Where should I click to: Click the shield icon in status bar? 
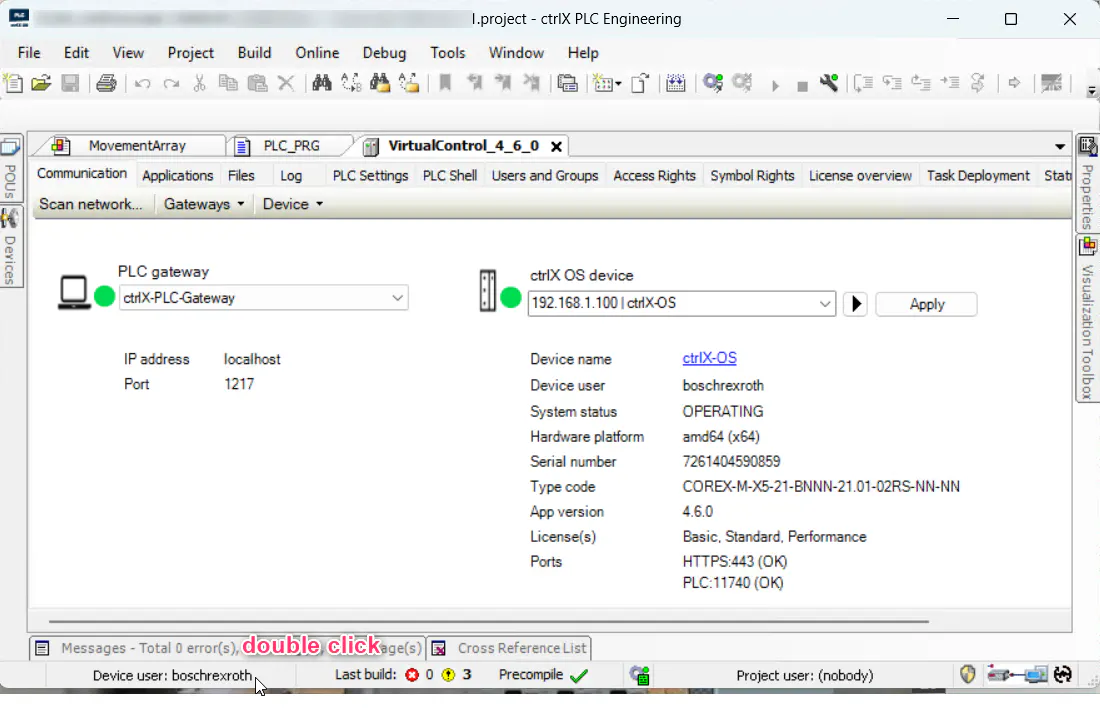pos(967,675)
